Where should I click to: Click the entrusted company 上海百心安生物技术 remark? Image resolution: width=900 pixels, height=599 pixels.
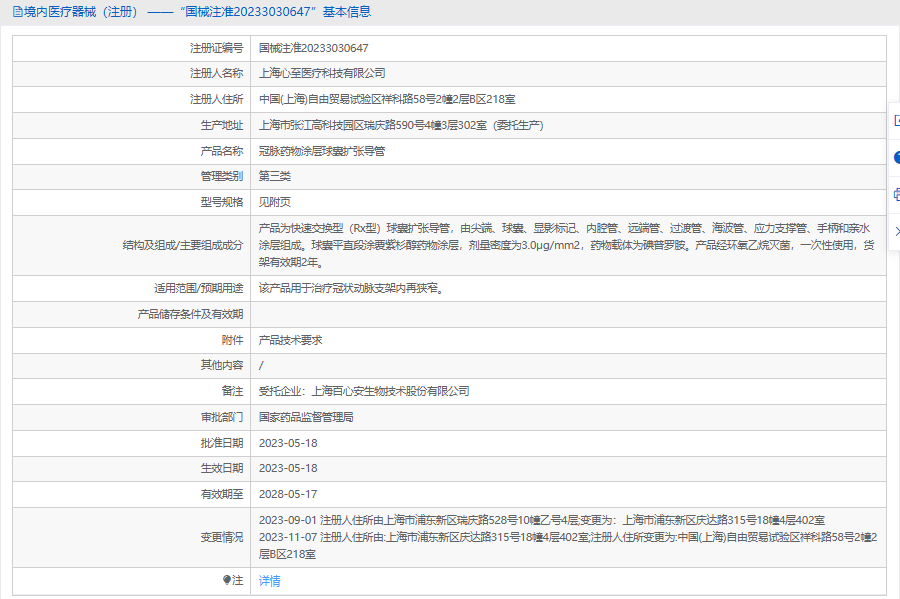[364, 391]
